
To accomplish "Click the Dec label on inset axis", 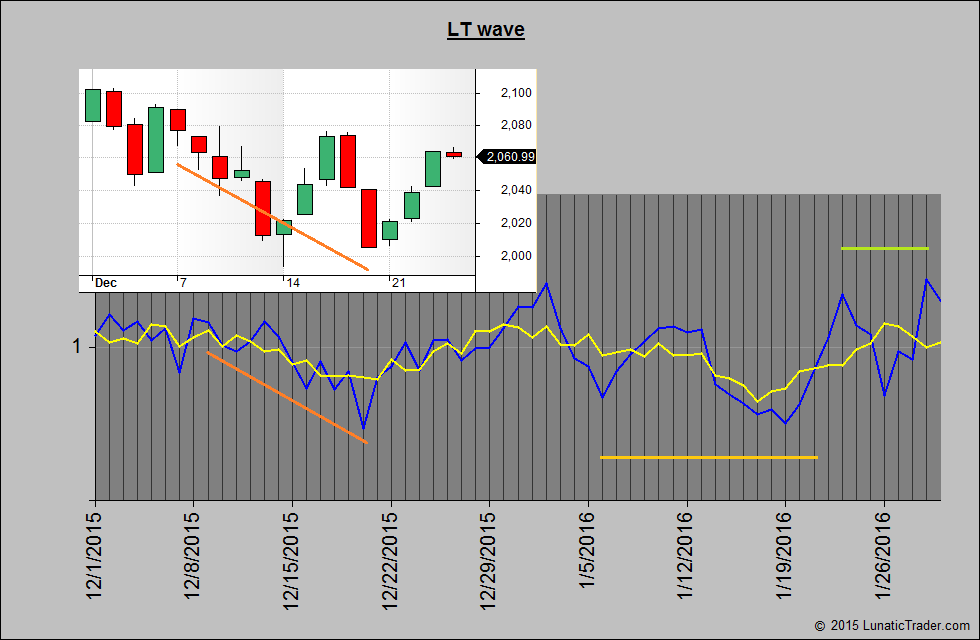I will click(106, 283).
